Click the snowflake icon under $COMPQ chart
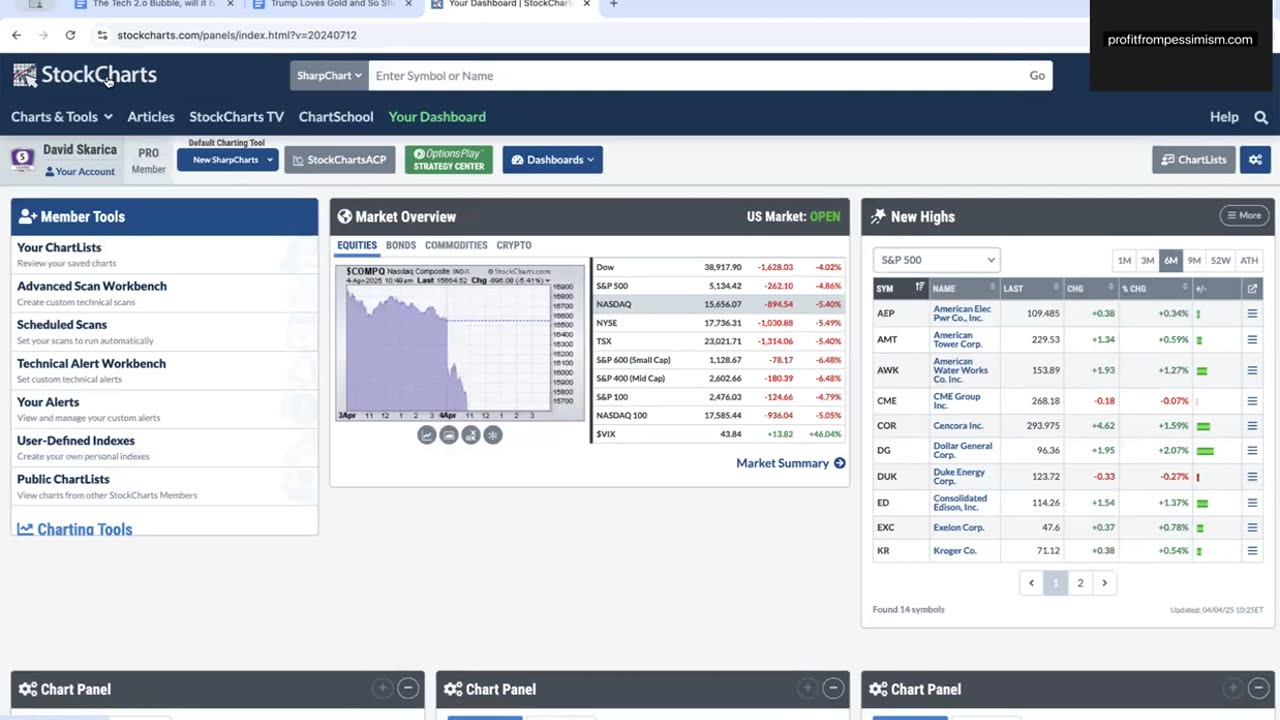 click(493, 435)
